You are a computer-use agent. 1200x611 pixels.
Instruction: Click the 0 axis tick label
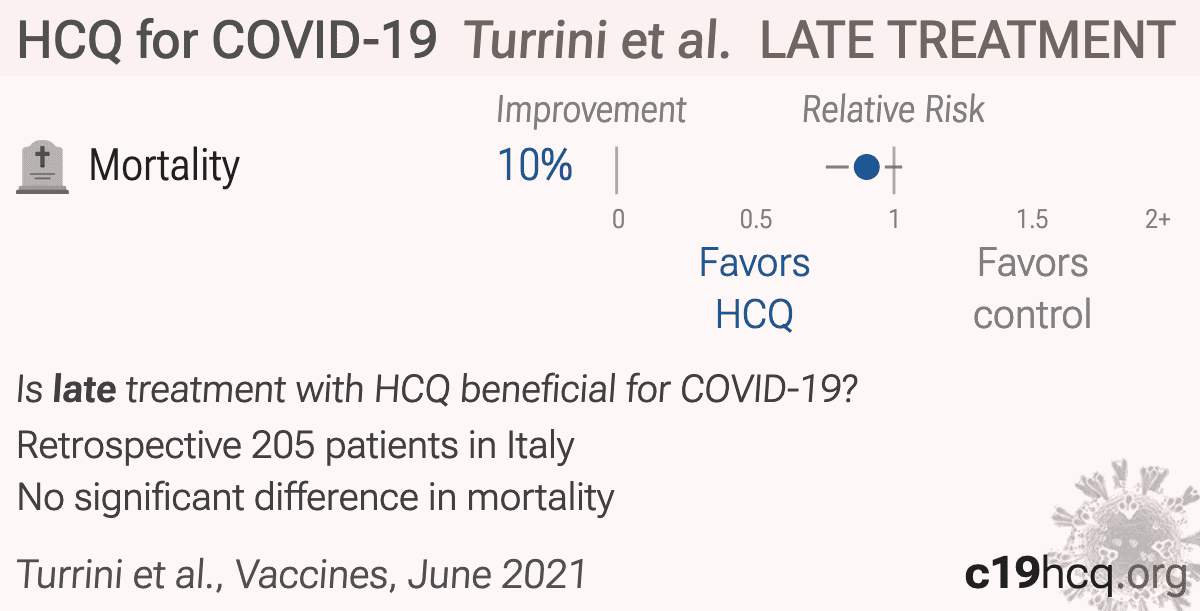(618, 219)
